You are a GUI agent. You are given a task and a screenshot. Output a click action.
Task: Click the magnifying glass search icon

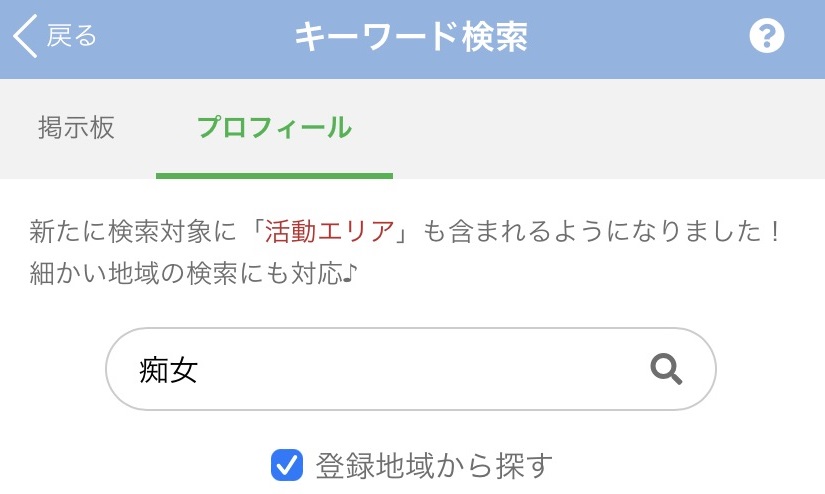666,370
